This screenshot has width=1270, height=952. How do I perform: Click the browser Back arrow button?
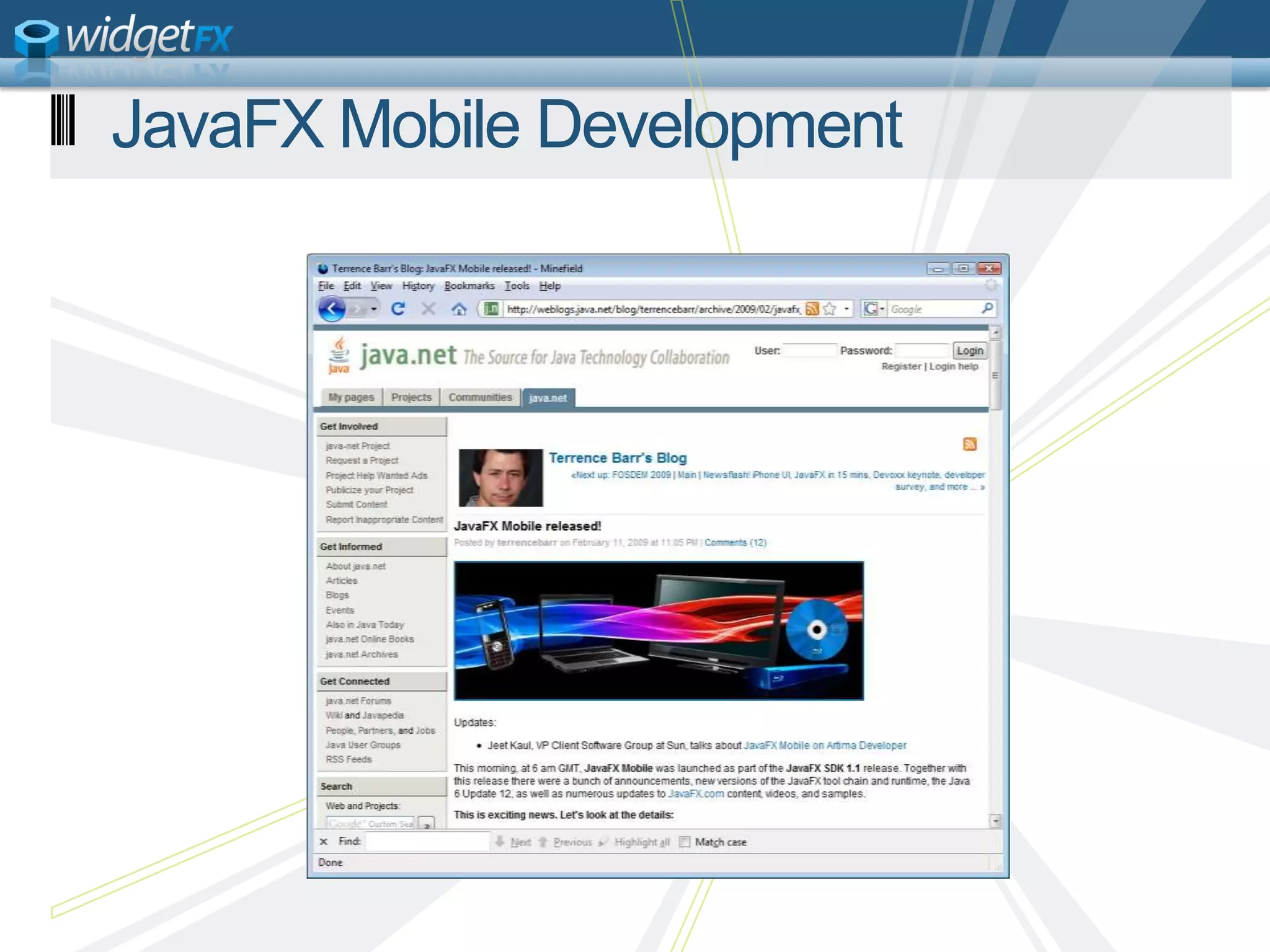[332, 309]
